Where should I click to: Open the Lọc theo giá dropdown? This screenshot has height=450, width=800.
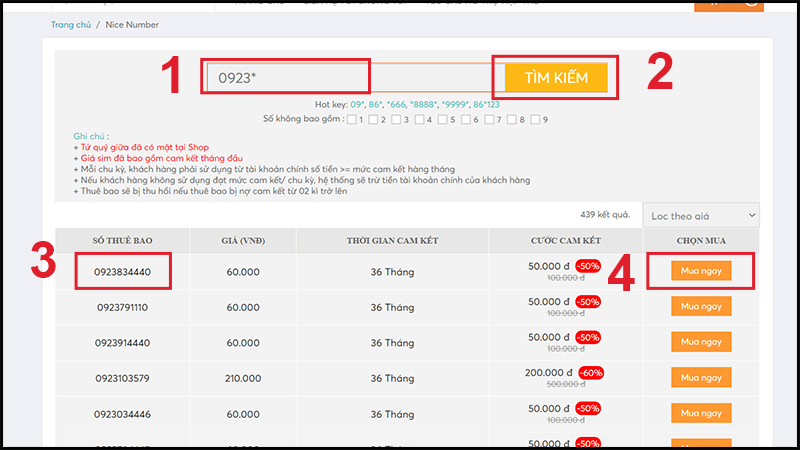(x=700, y=215)
